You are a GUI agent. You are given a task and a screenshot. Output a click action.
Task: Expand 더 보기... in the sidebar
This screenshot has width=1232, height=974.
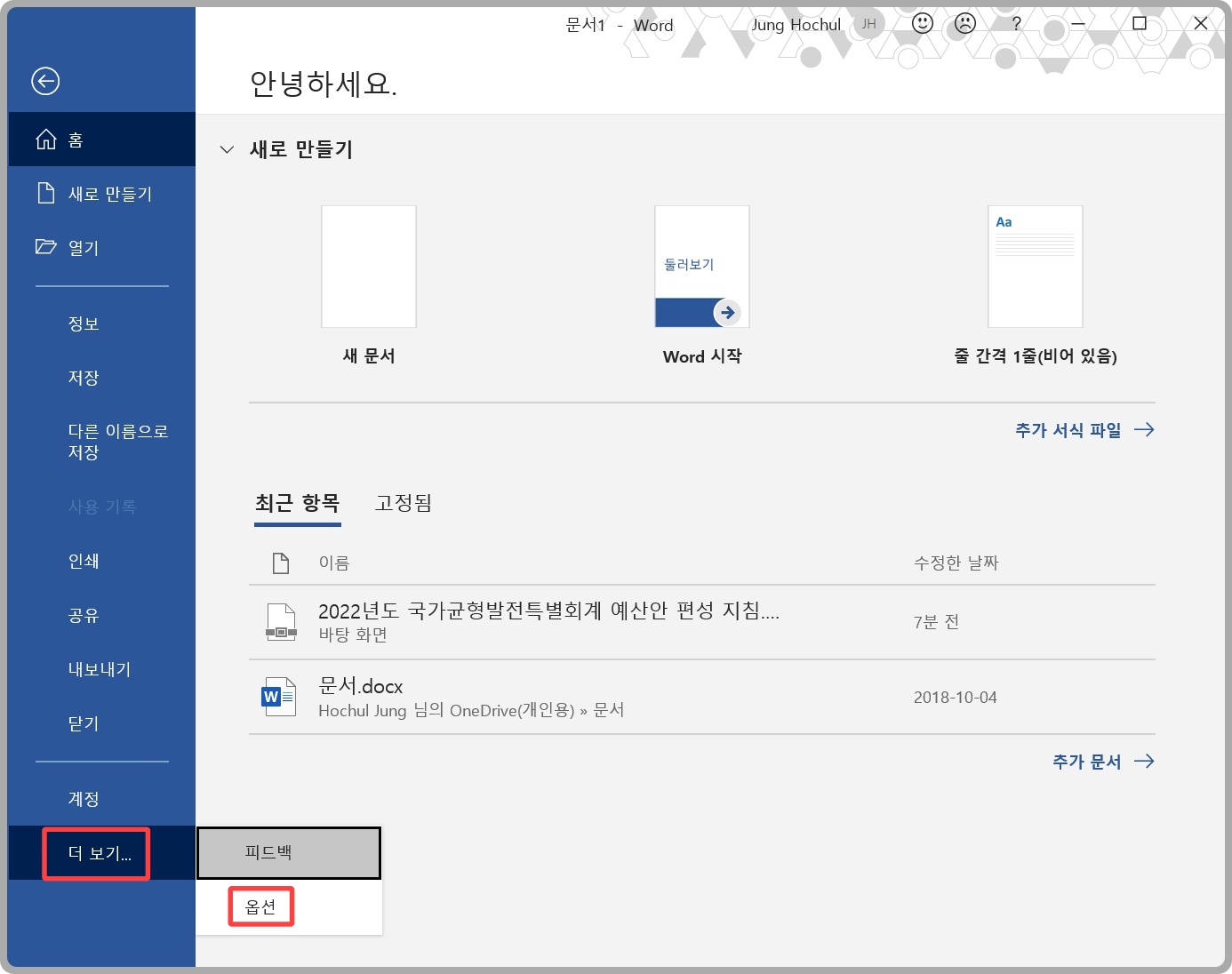[x=96, y=853]
